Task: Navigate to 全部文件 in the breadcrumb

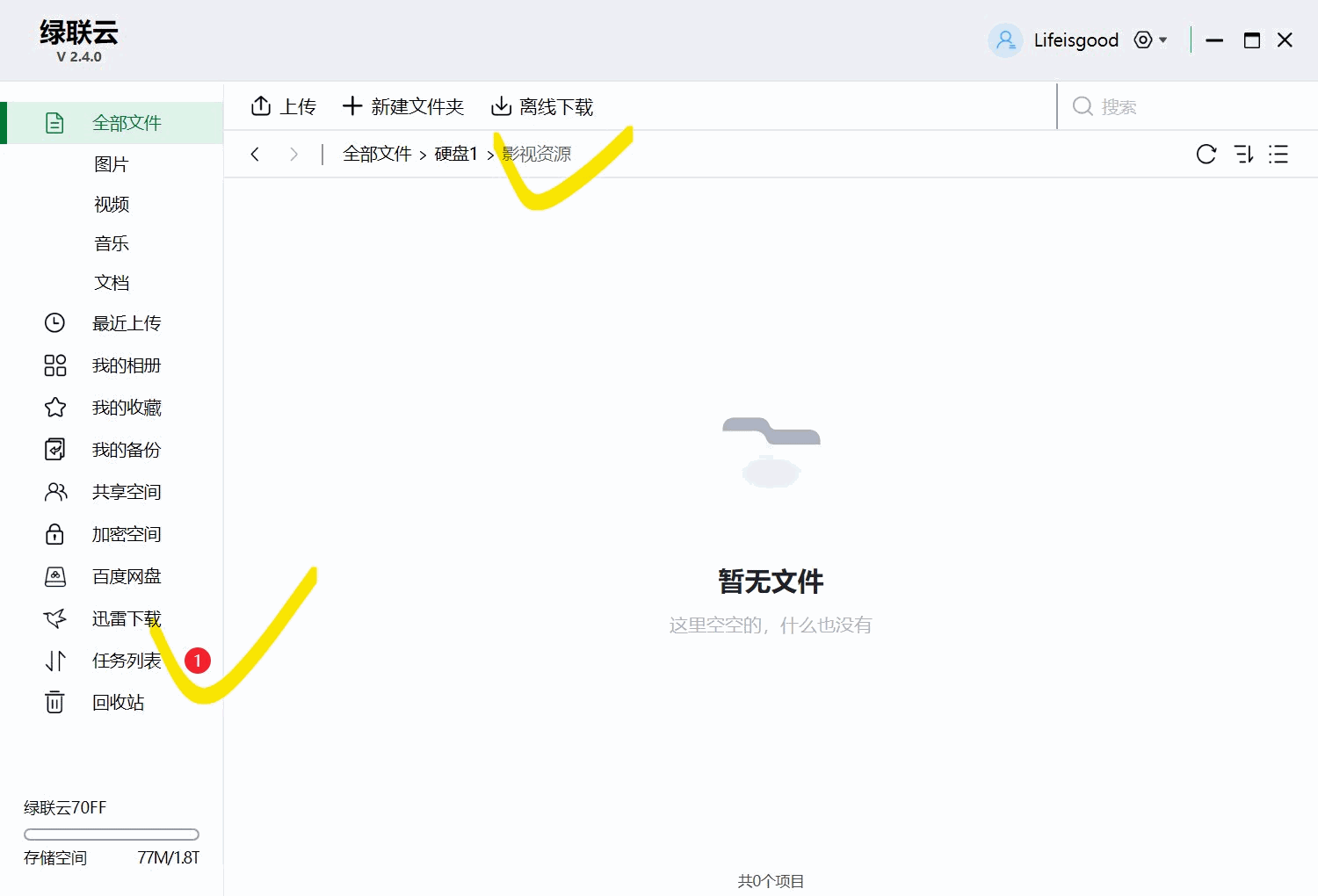Action: point(377,154)
